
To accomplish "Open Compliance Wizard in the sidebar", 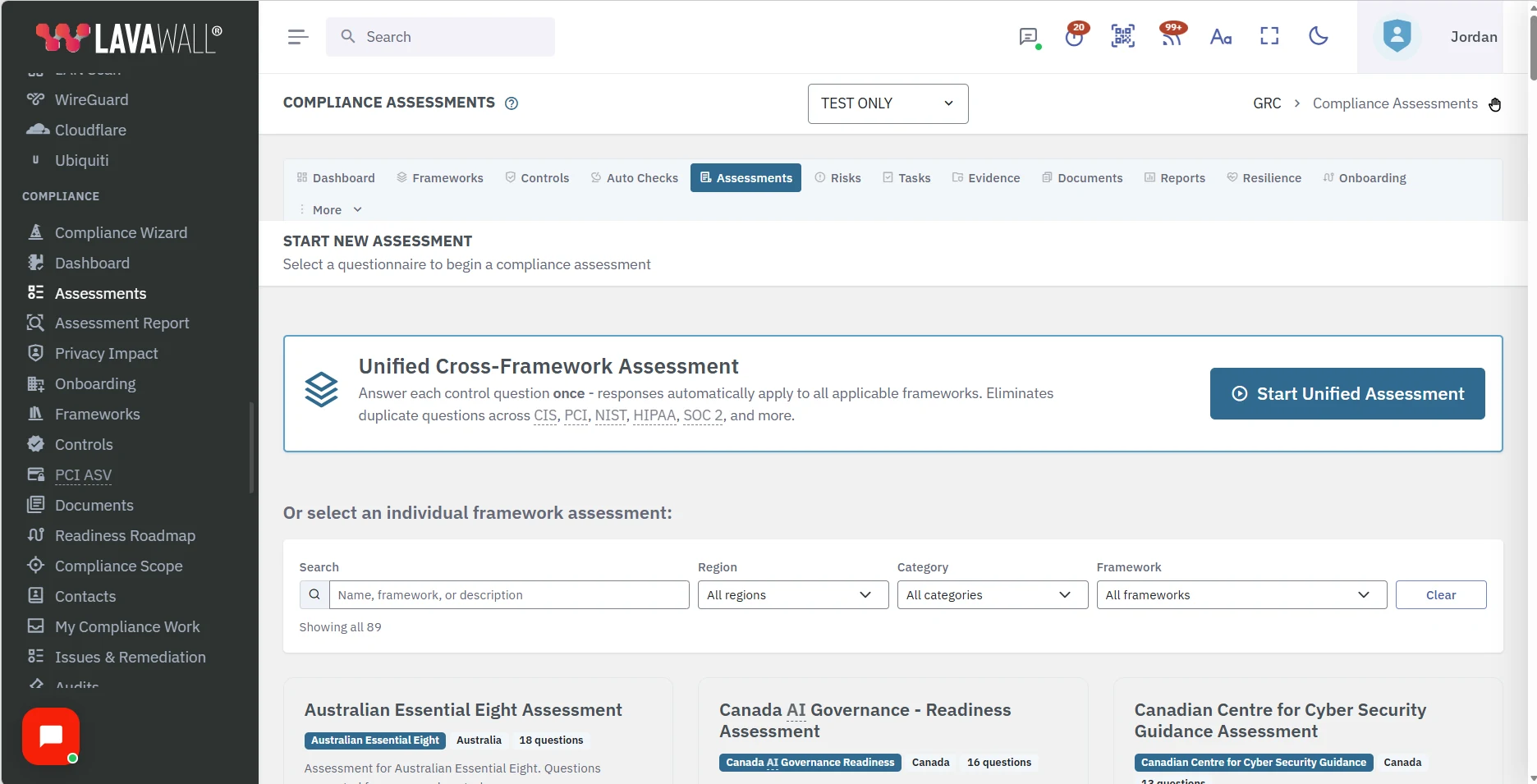I will pos(121,232).
